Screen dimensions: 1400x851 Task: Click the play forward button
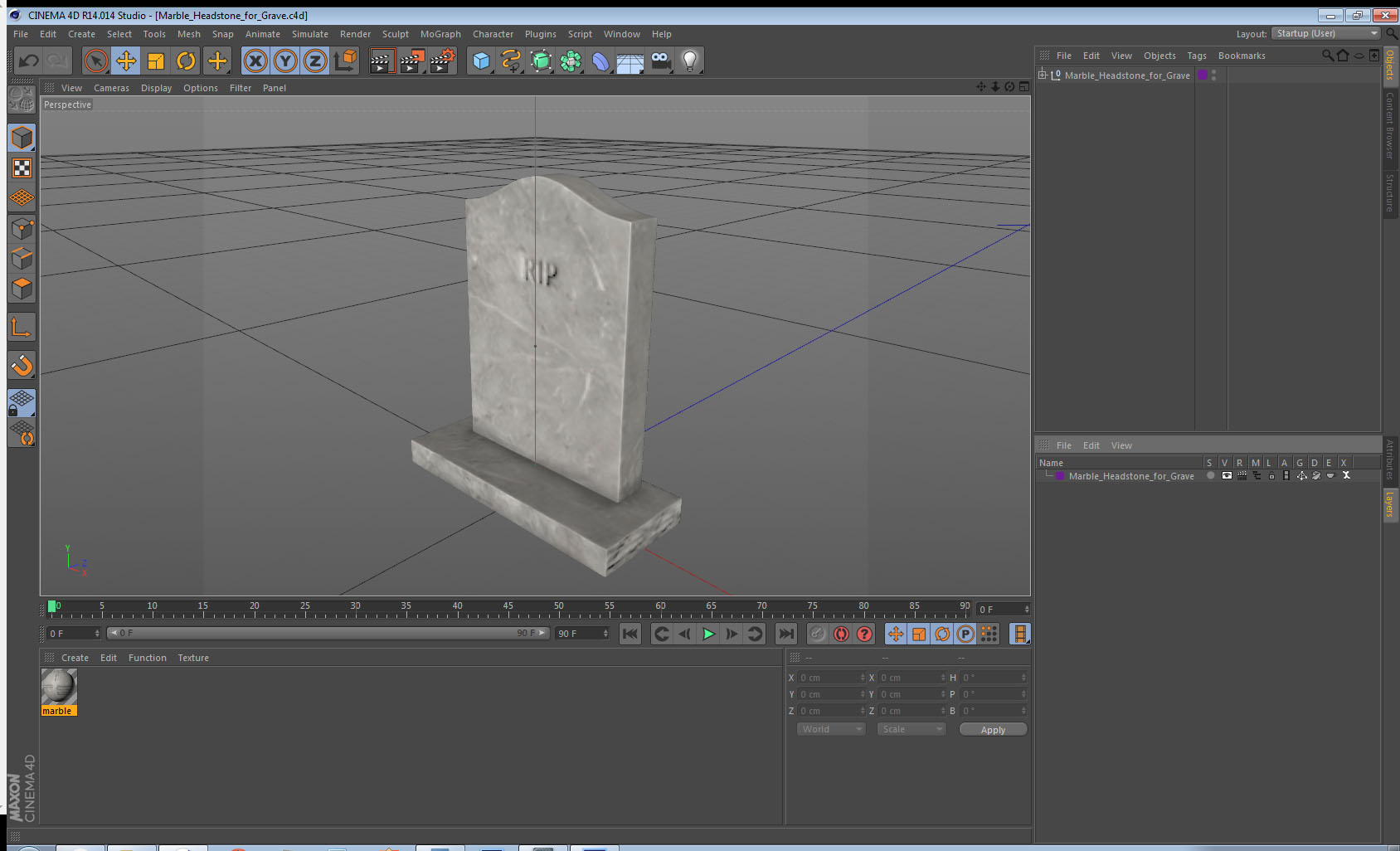pyautogui.click(x=708, y=634)
